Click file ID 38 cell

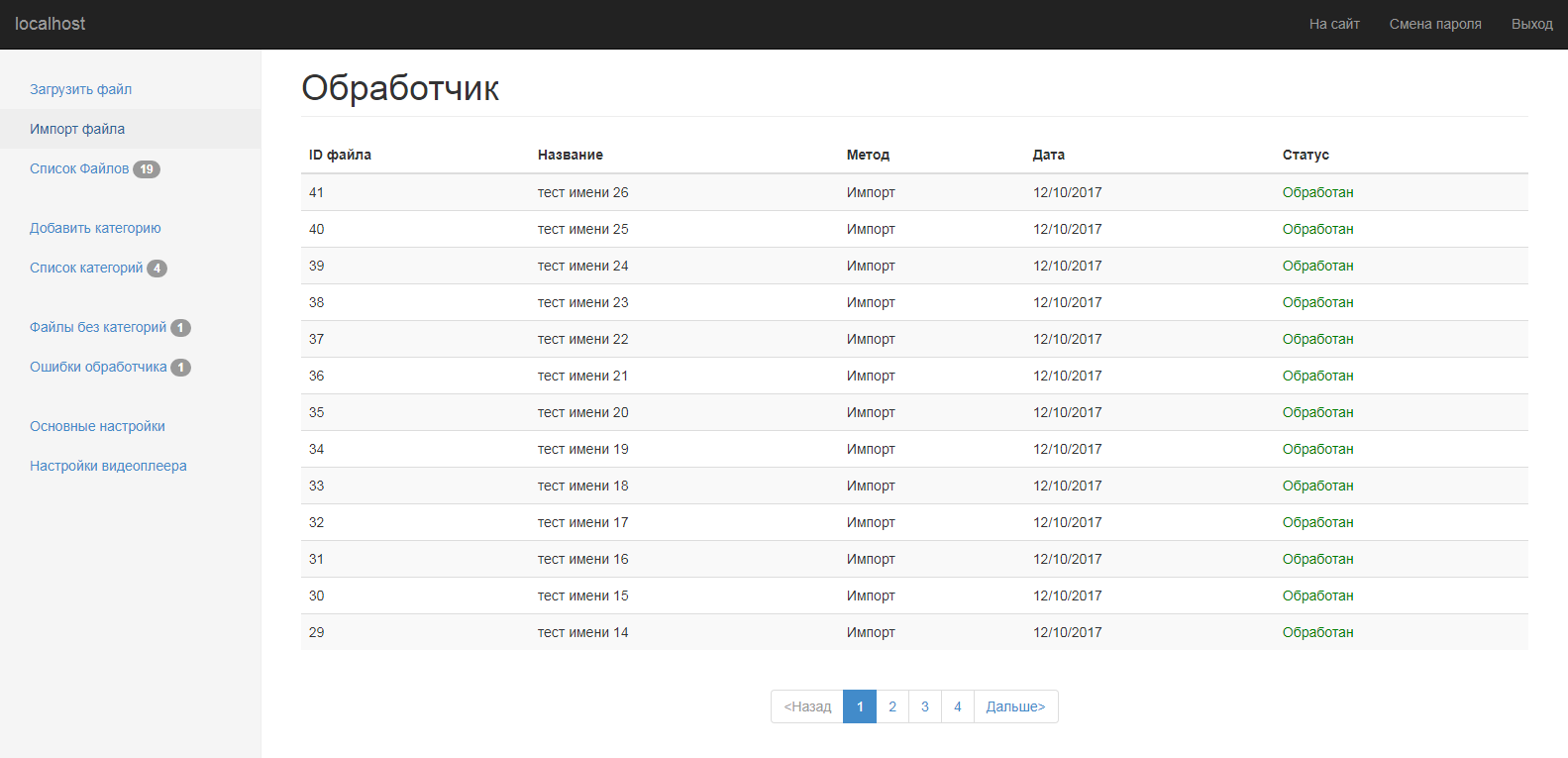click(317, 302)
